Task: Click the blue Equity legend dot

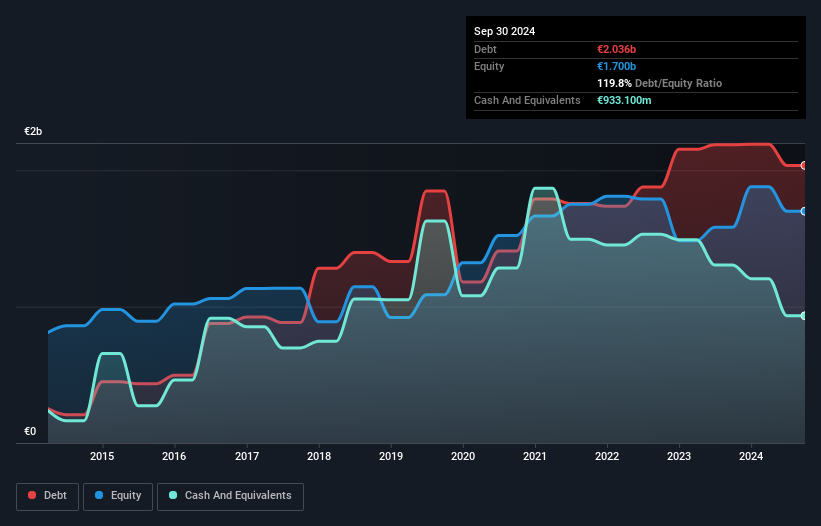Action: click(x=99, y=495)
